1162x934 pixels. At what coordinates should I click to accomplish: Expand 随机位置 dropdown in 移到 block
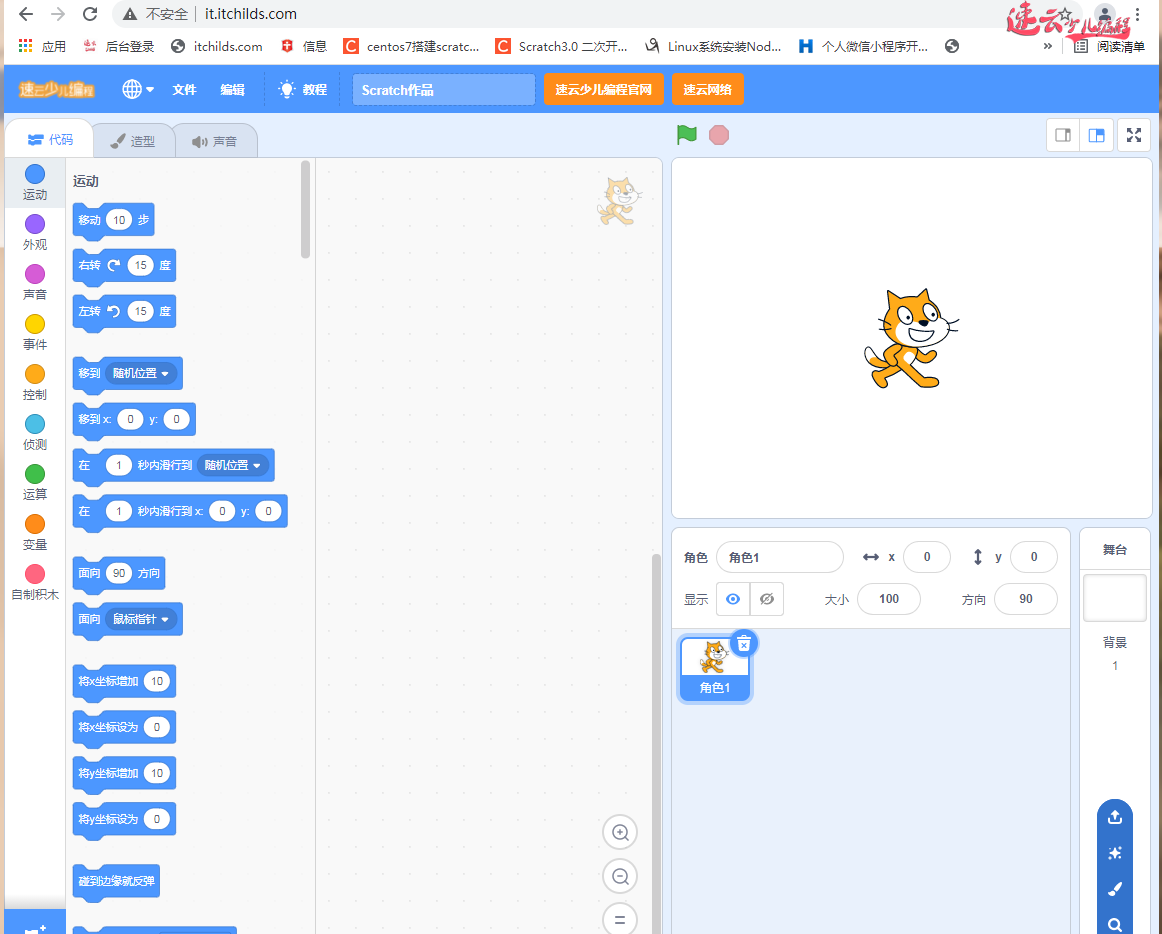tap(143, 373)
